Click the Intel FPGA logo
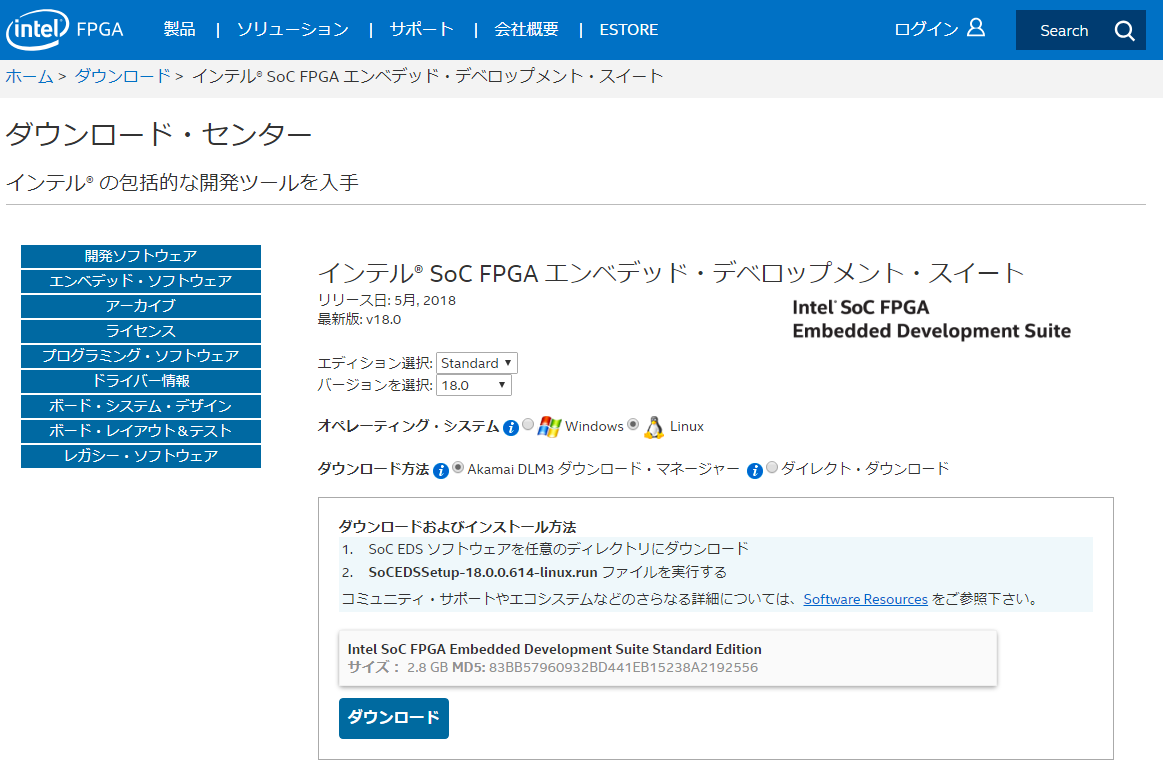1163x773 pixels. click(x=65, y=30)
